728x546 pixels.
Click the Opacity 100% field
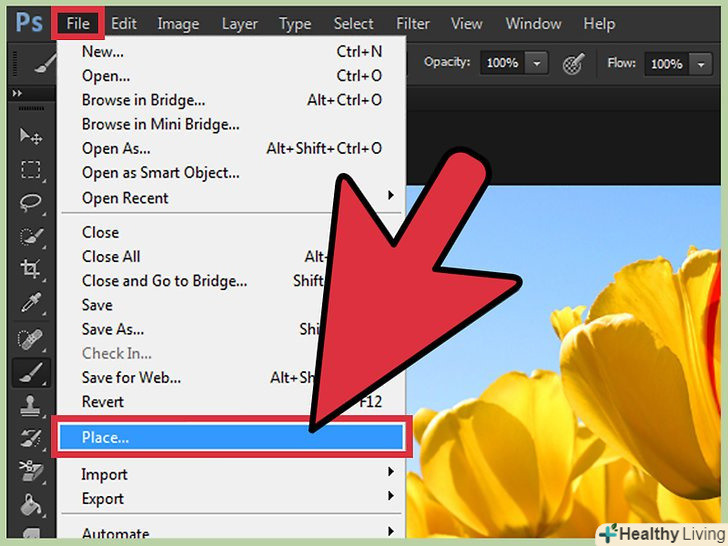point(502,63)
